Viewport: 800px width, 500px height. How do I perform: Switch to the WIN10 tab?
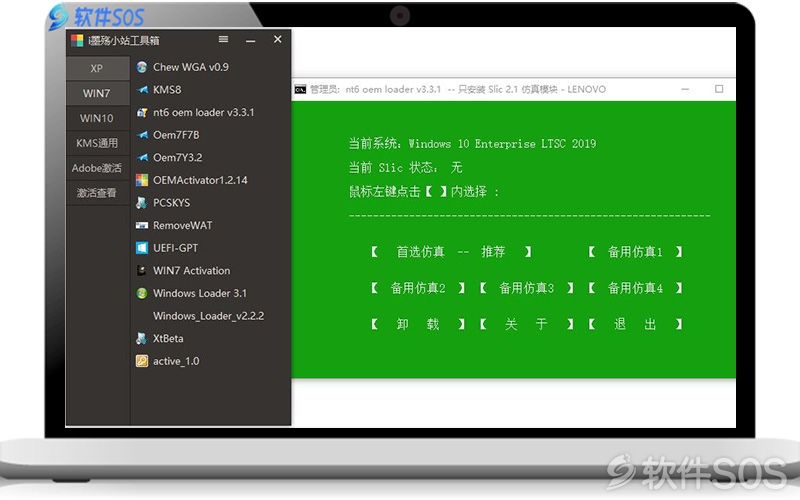(x=97, y=118)
